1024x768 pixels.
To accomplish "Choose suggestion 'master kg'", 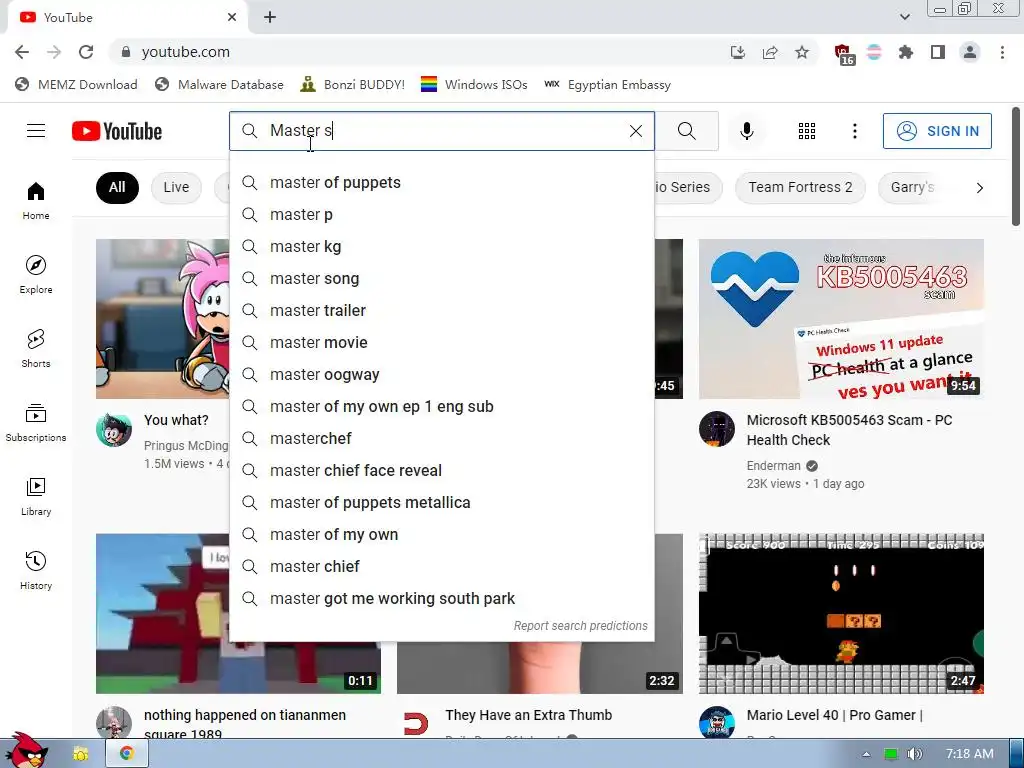I will [442, 247].
